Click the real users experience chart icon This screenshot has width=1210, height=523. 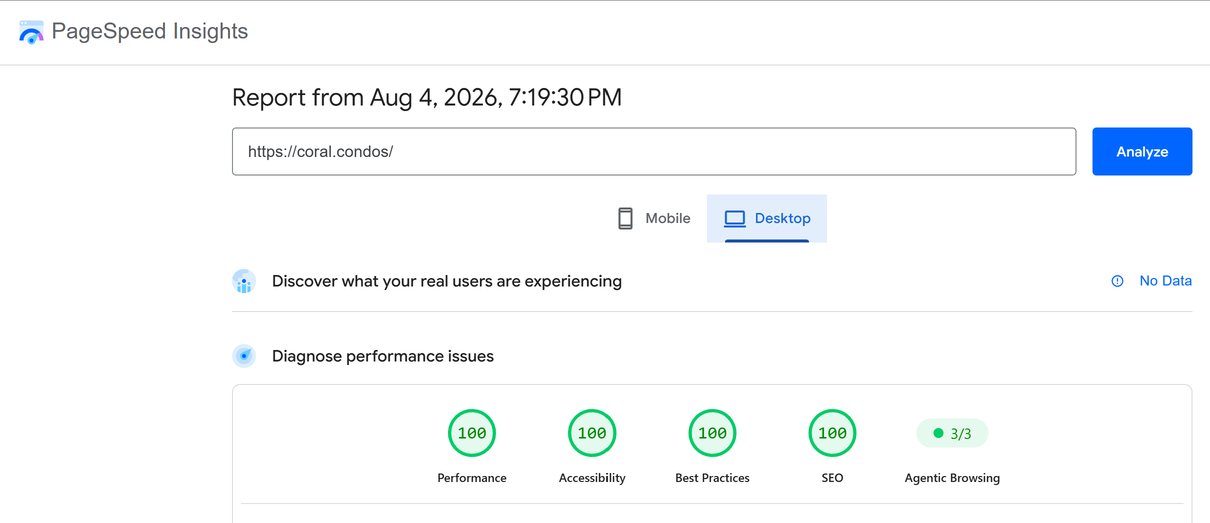coord(244,282)
